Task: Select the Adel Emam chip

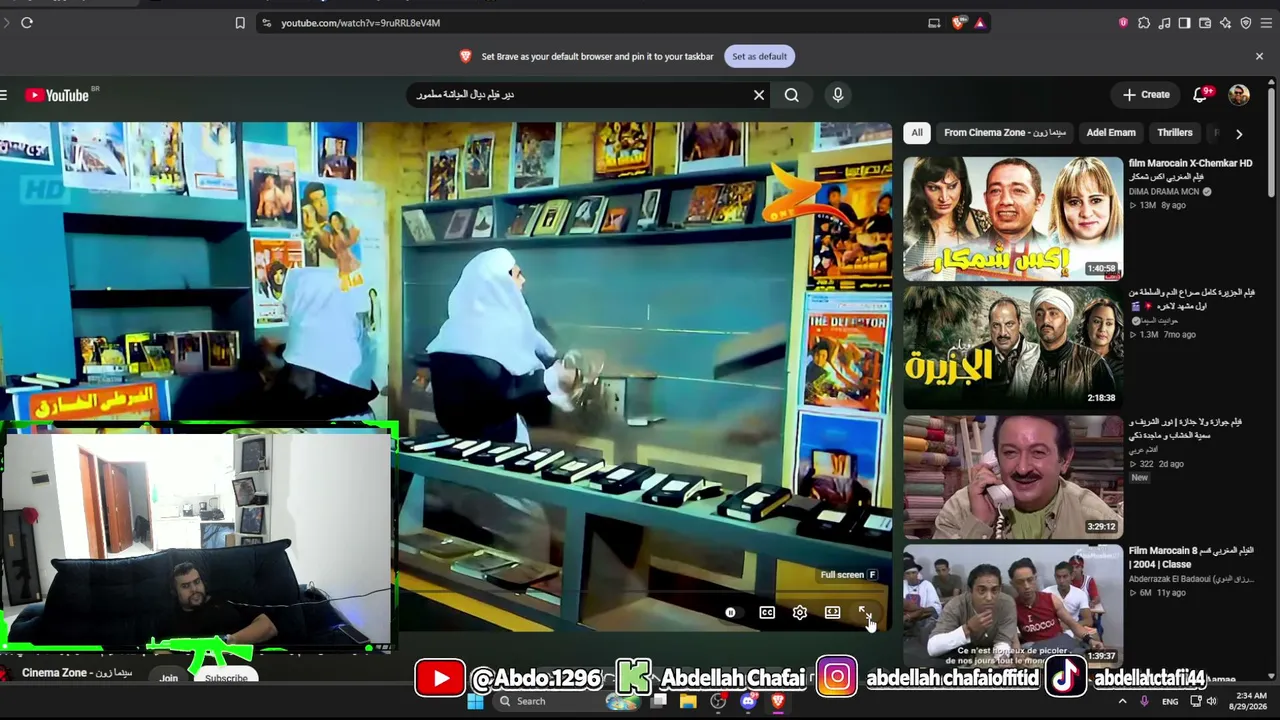Action: coord(1111,133)
